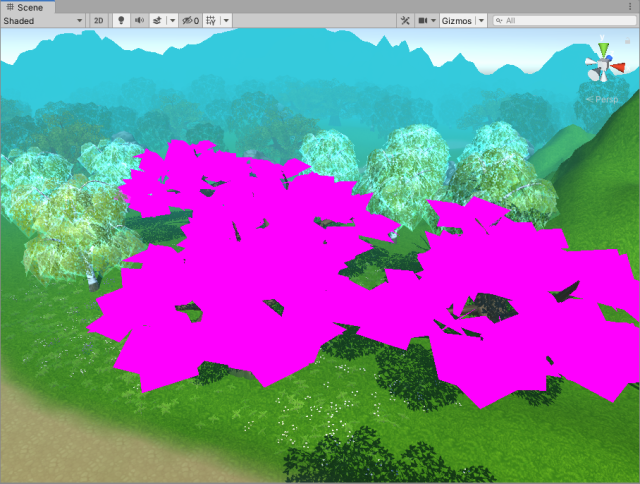Open the component tools icon
Image resolution: width=640 pixels, height=484 pixels.
coord(404,20)
